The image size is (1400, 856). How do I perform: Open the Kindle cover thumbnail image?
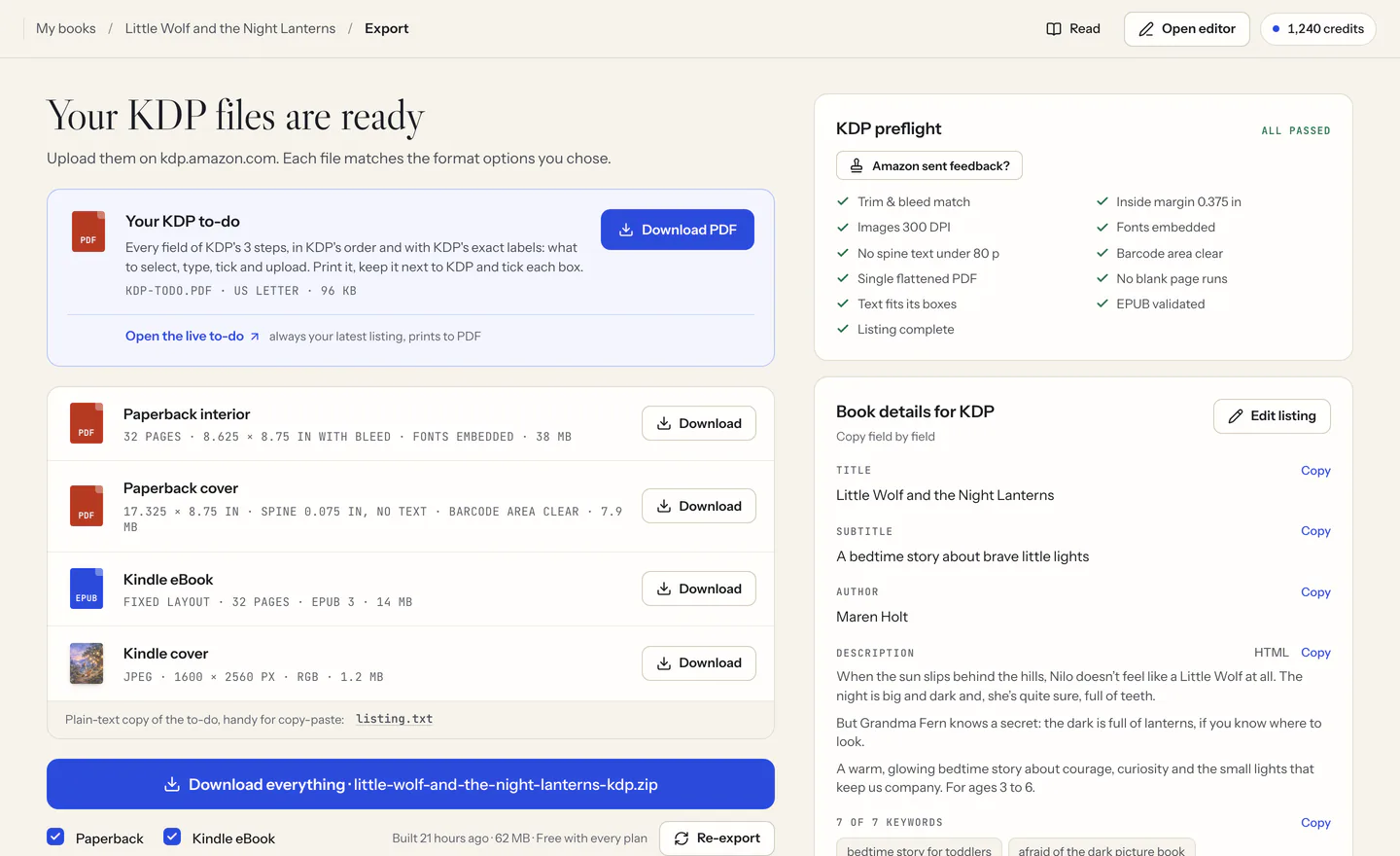tap(87, 663)
